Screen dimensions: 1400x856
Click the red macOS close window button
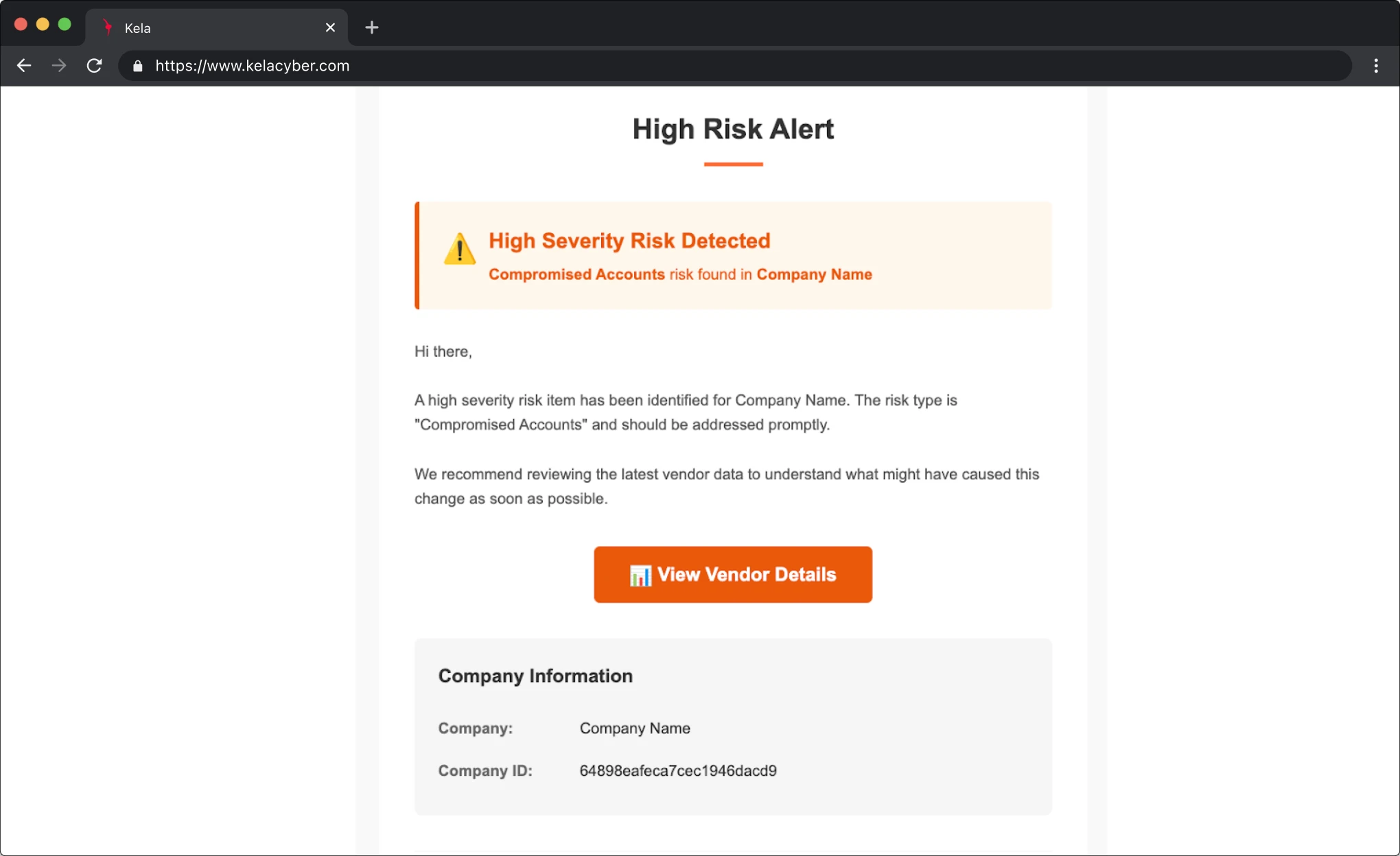(x=21, y=25)
